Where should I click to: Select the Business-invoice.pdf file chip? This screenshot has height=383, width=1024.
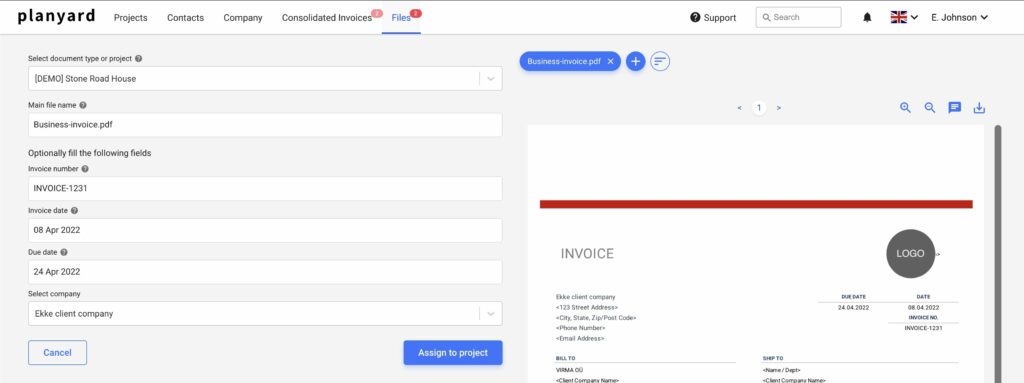564,61
